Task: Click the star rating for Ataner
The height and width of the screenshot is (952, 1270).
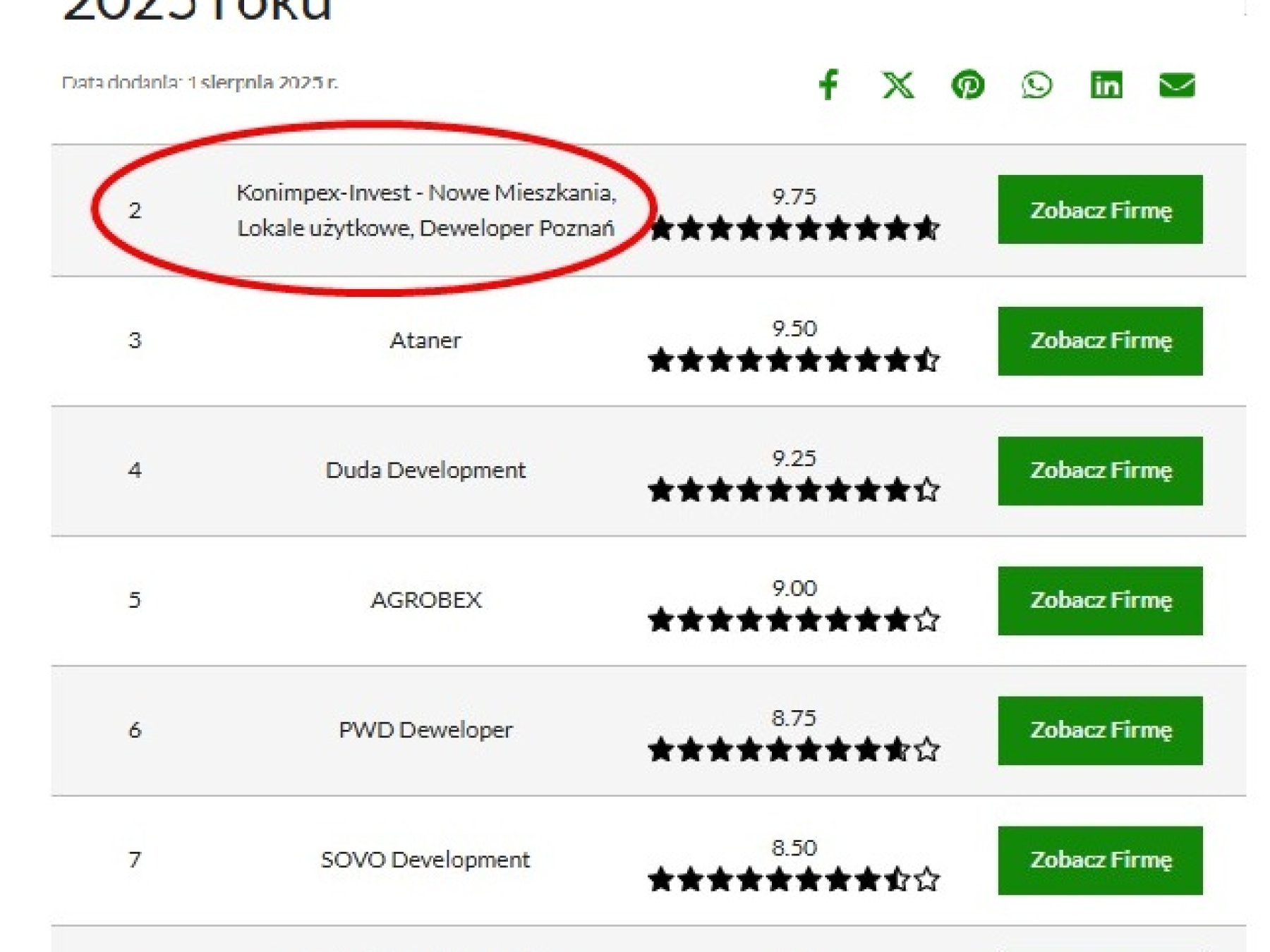Action: click(794, 360)
